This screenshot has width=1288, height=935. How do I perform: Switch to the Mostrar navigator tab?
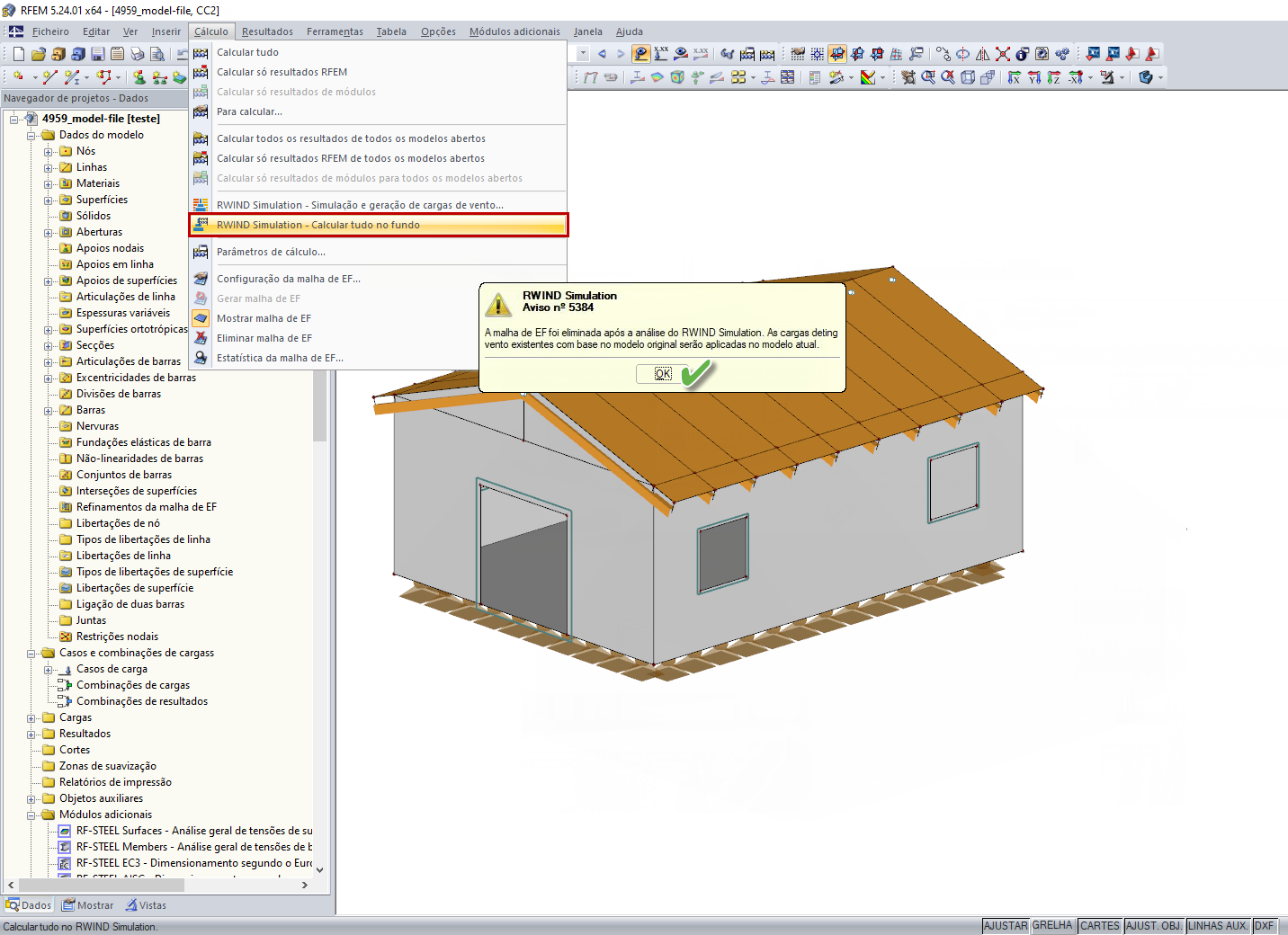(87, 905)
